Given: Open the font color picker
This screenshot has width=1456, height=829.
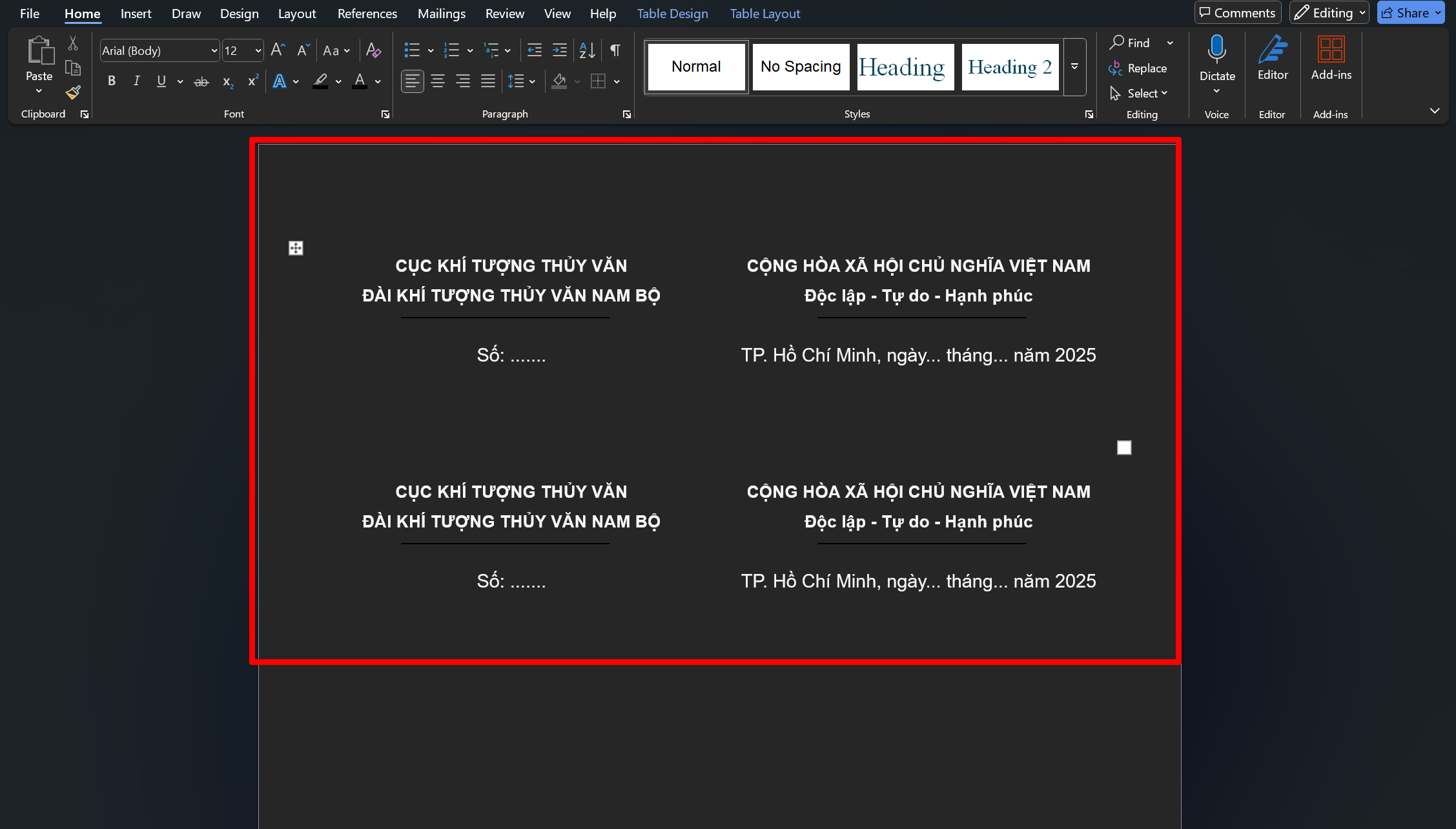Looking at the screenshot, I should click(377, 81).
